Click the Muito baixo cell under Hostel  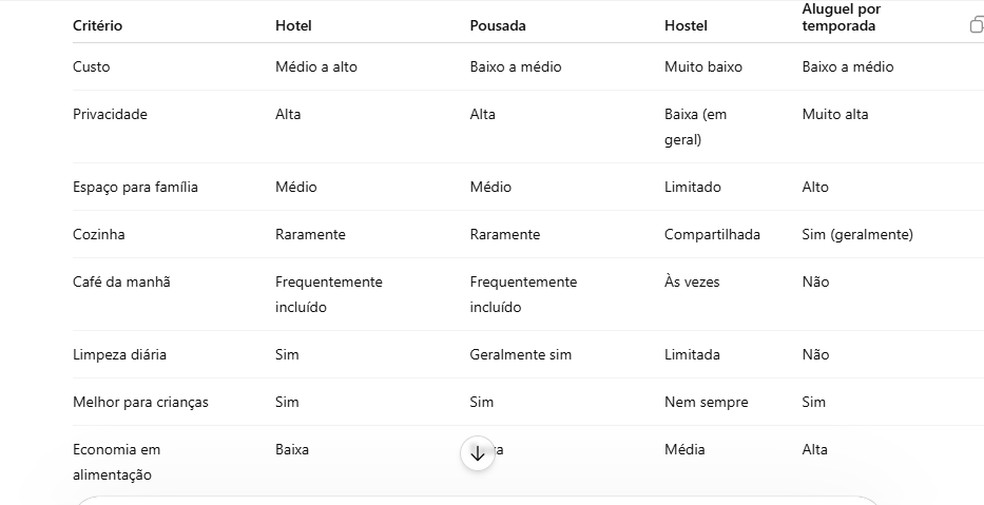[703, 66]
